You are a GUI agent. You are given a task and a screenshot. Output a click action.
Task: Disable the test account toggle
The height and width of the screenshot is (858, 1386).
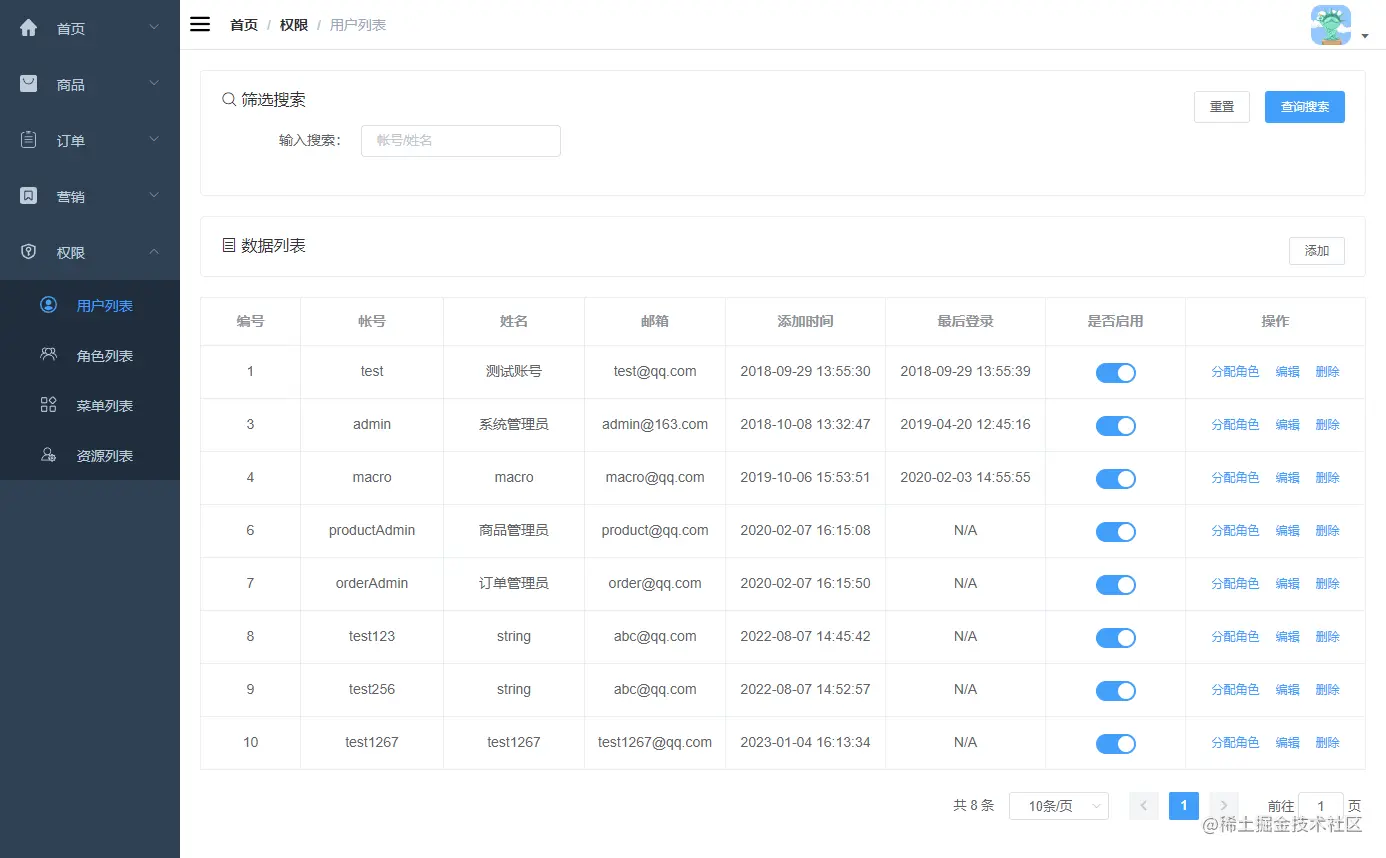pos(1115,373)
